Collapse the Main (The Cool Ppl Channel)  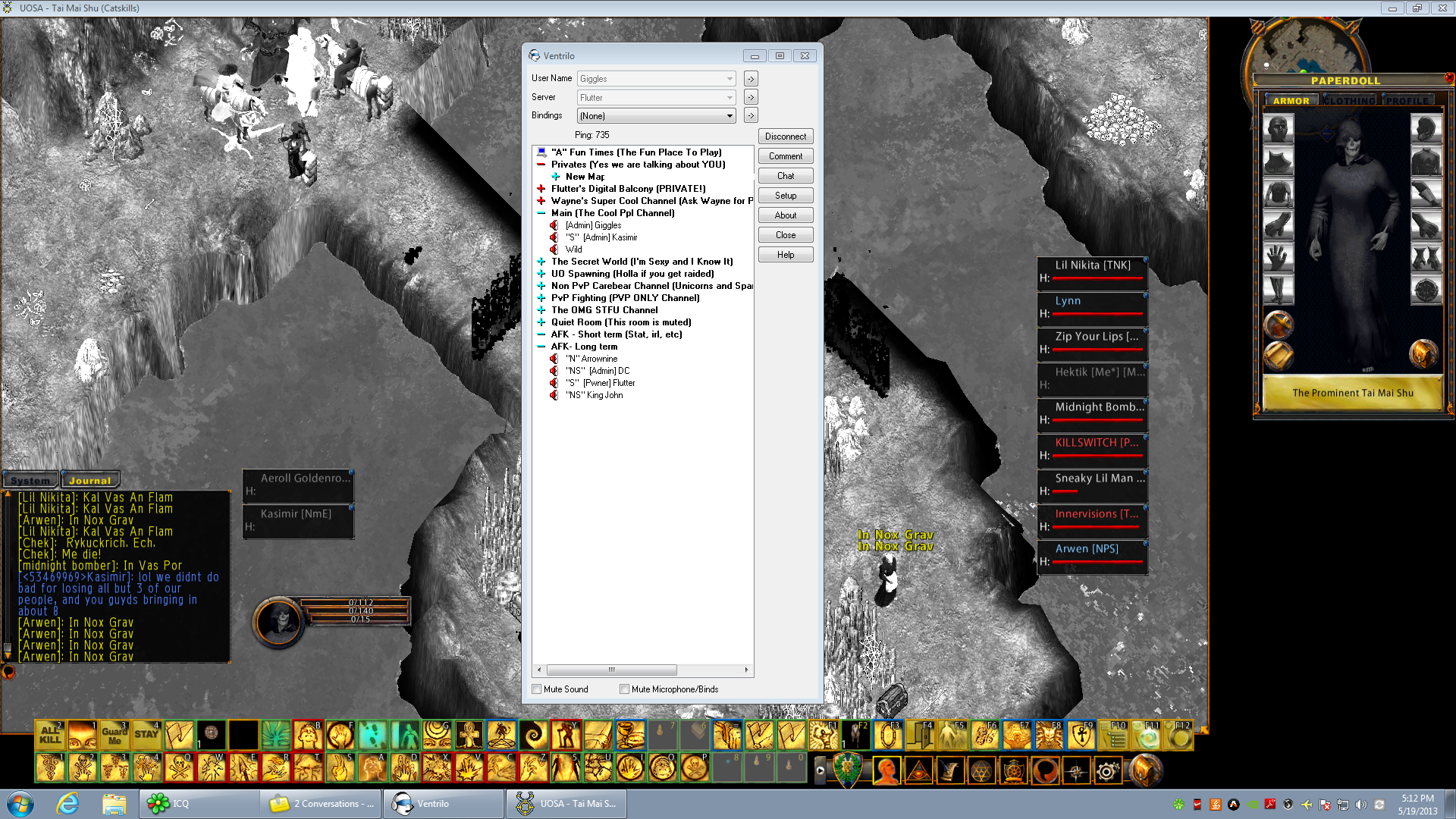click(x=541, y=213)
